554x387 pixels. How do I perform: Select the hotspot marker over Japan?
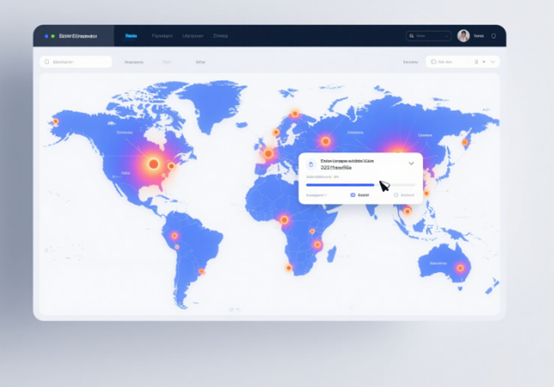tap(465, 142)
